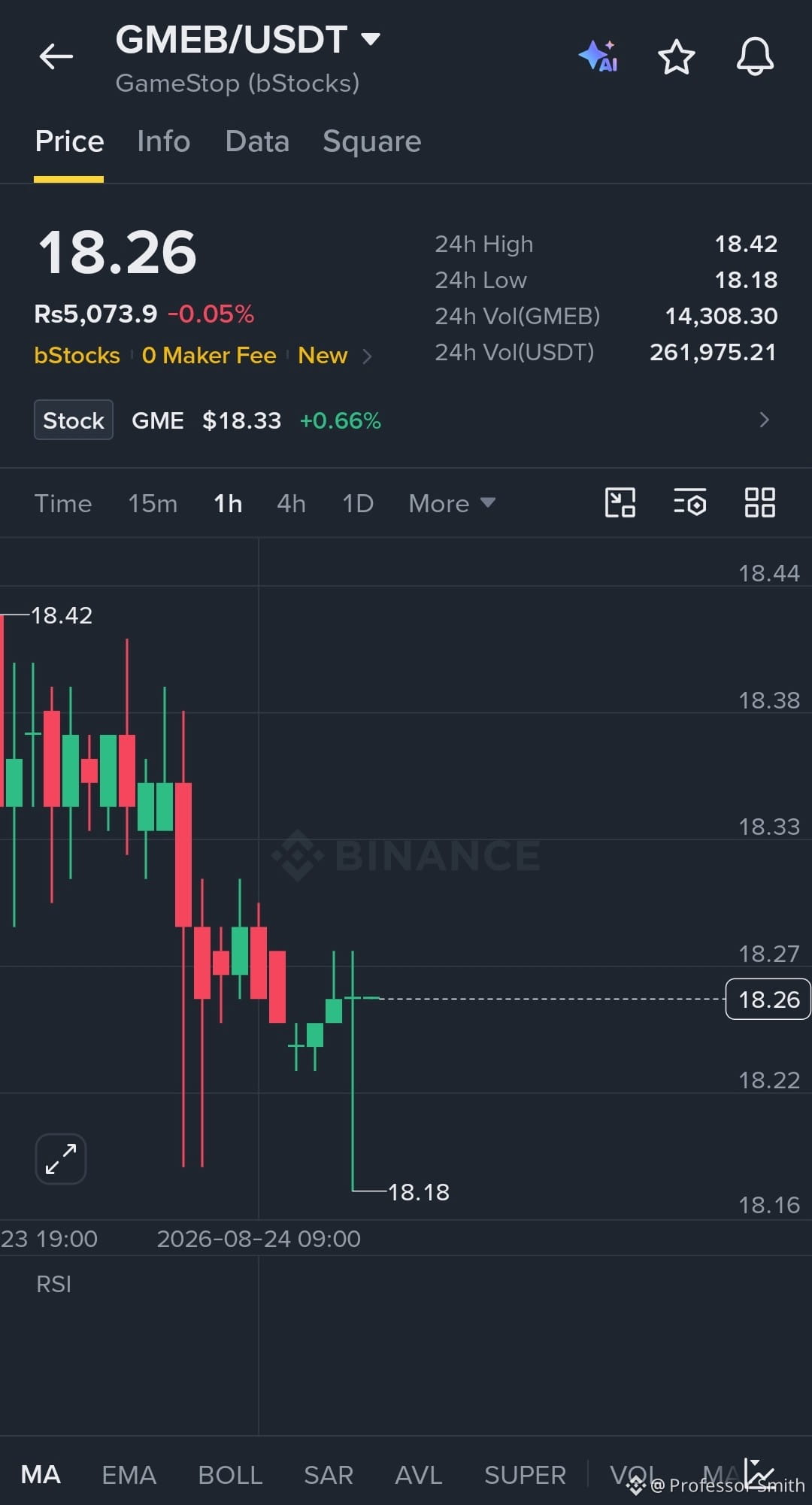
Task: Expand the More timeframes dropdown
Action: point(452,503)
